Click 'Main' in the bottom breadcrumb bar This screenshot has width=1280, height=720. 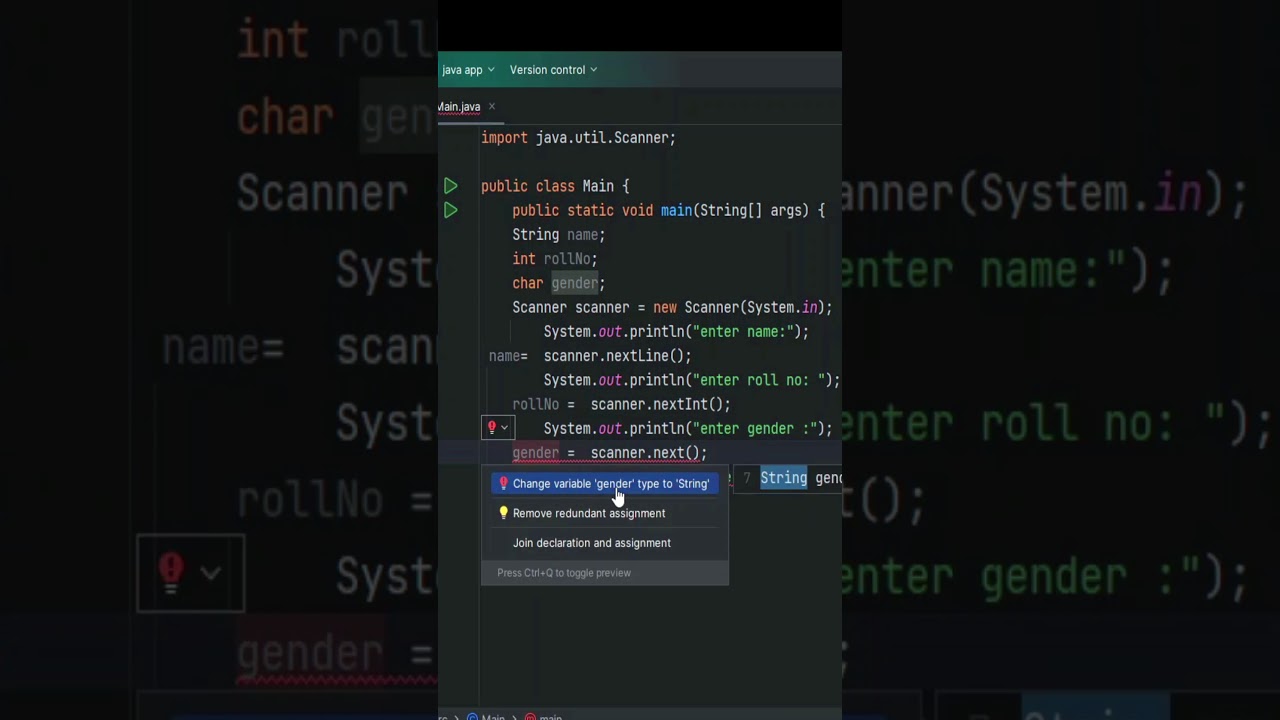493,716
